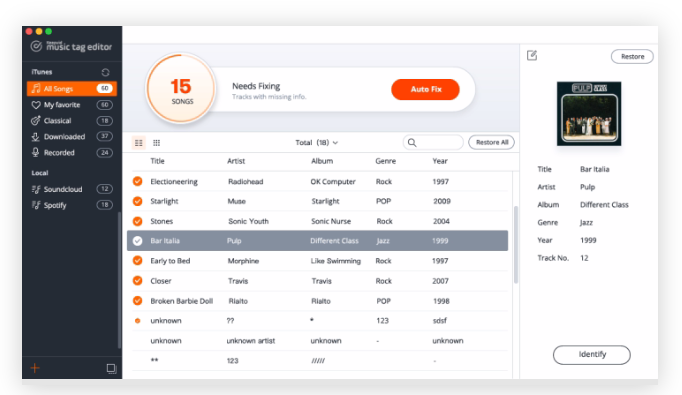This screenshot has height=395, width=682.
Task: Click the Pulp album cover thumbnail
Action: (x=589, y=114)
